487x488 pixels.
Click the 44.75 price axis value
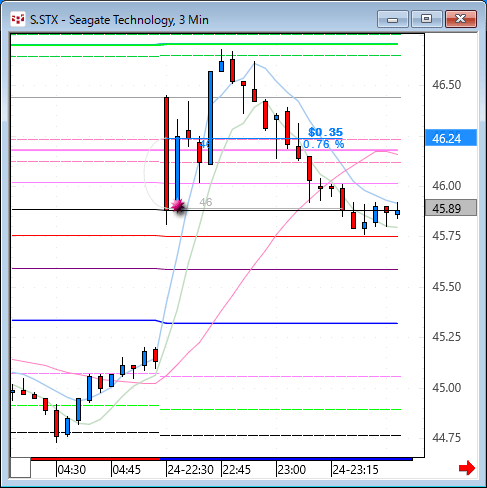tap(446, 438)
